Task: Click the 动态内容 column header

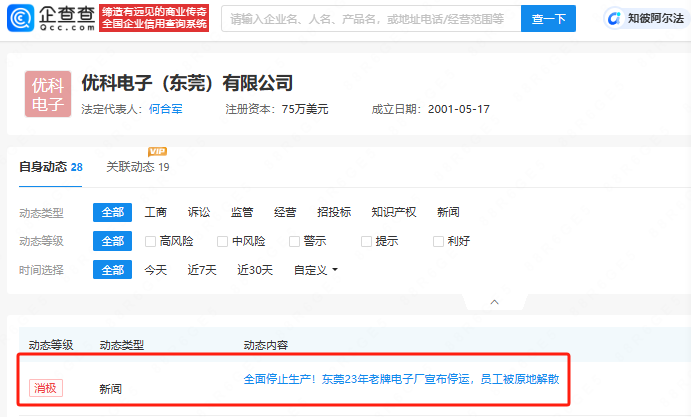Action: tap(266, 345)
